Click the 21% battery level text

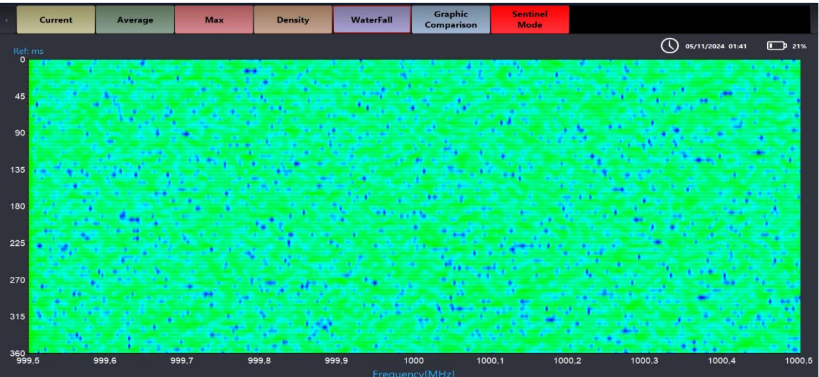[x=799, y=46]
